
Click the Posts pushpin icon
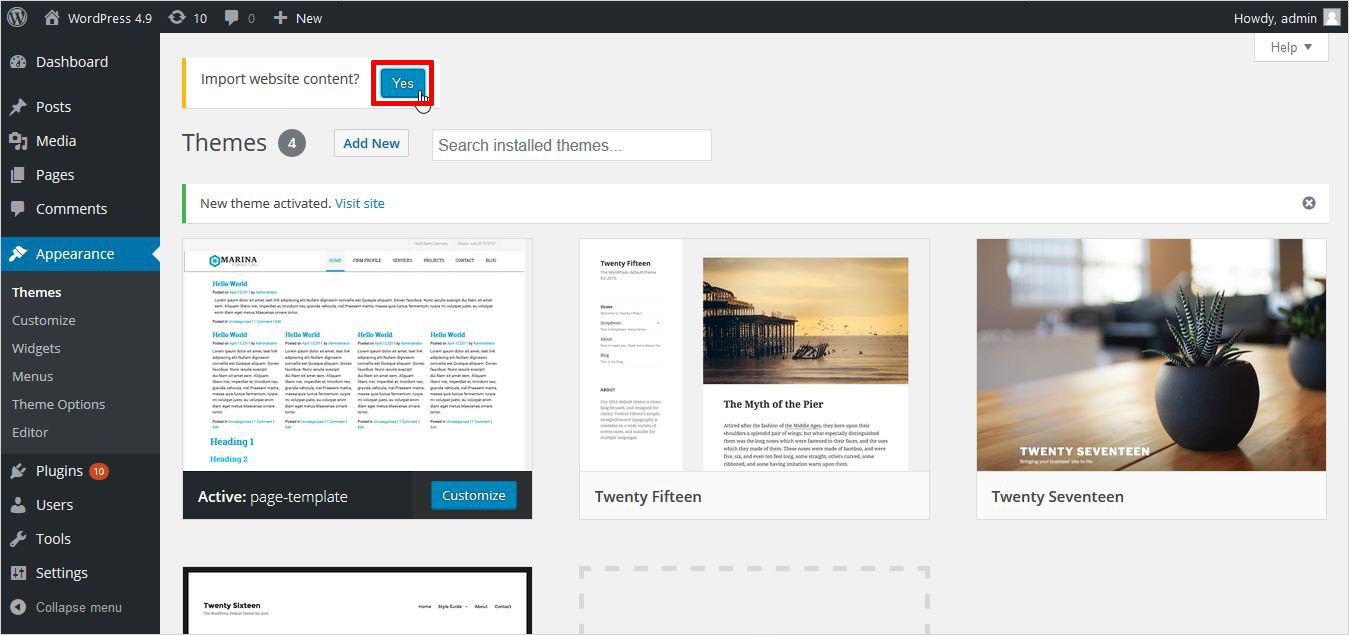pyautogui.click(x=18, y=107)
